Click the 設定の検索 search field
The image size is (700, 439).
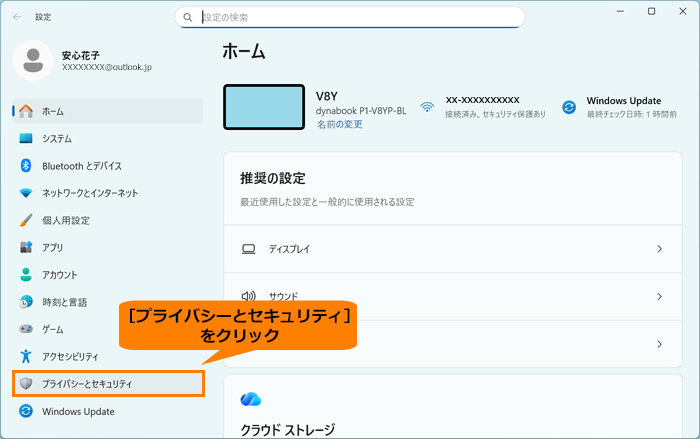click(x=350, y=17)
